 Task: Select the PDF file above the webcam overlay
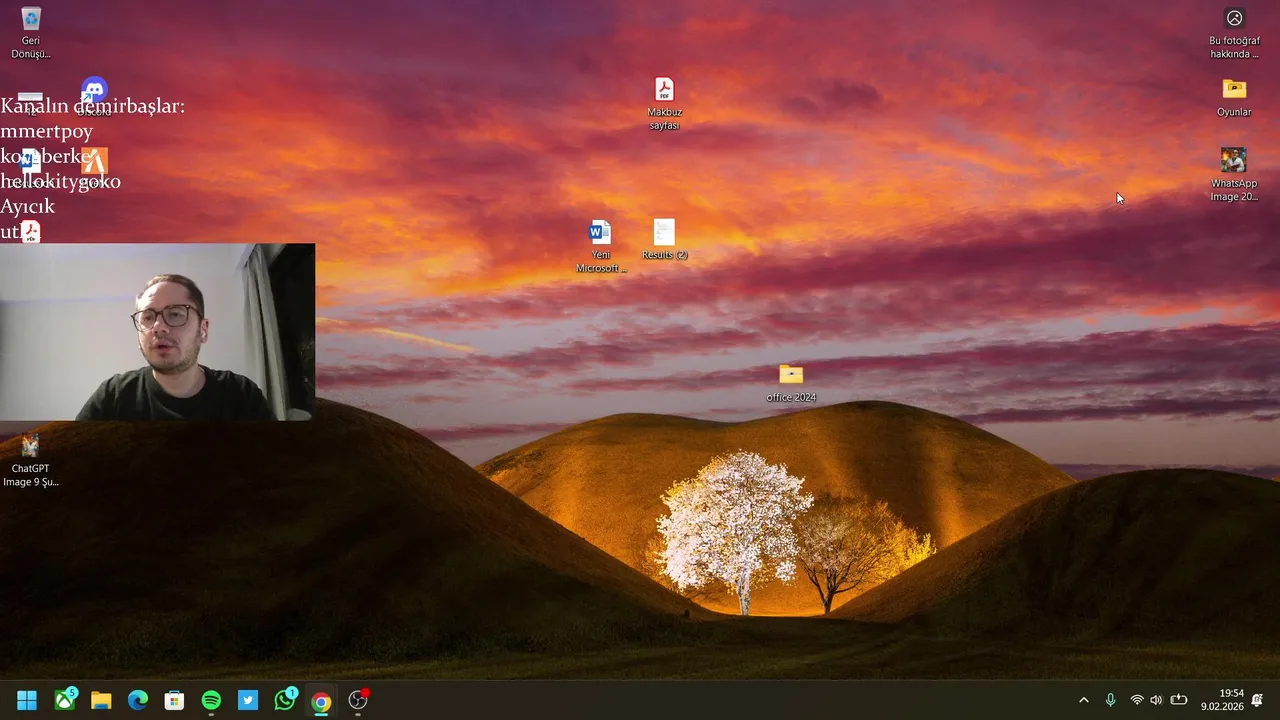(31, 232)
